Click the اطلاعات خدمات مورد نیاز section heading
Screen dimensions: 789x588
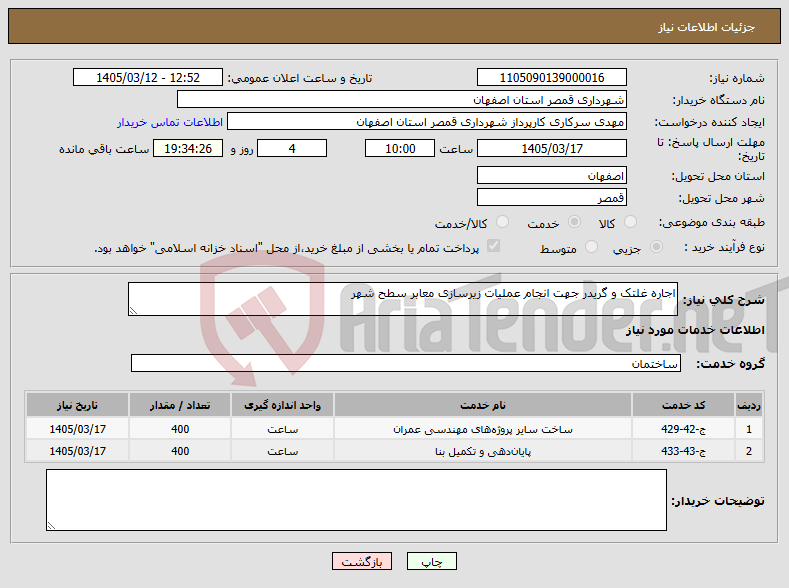[695, 330]
